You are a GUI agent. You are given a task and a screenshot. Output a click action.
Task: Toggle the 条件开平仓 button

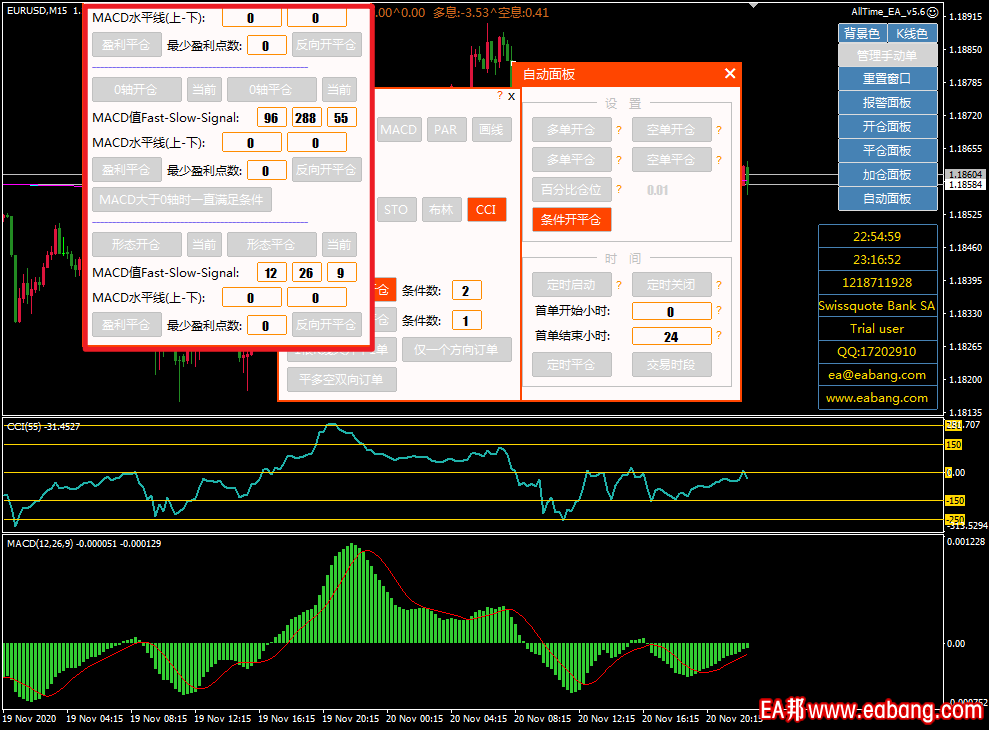(x=571, y=220)
